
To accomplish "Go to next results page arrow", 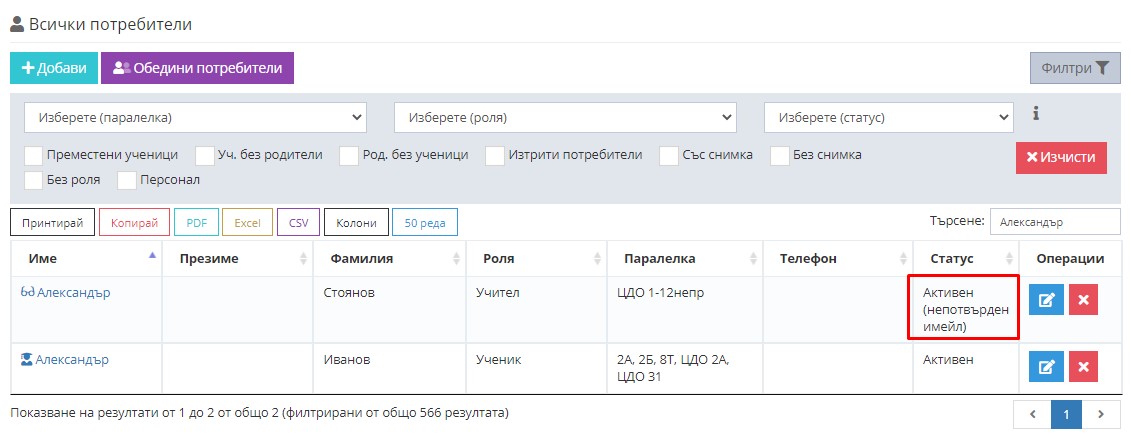I will coord(1100,414).
